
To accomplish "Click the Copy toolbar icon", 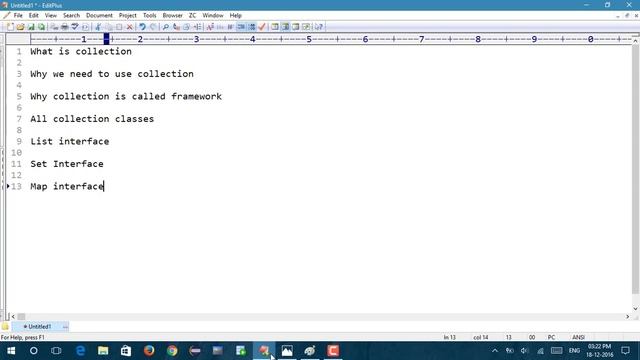I will [109, 27].
